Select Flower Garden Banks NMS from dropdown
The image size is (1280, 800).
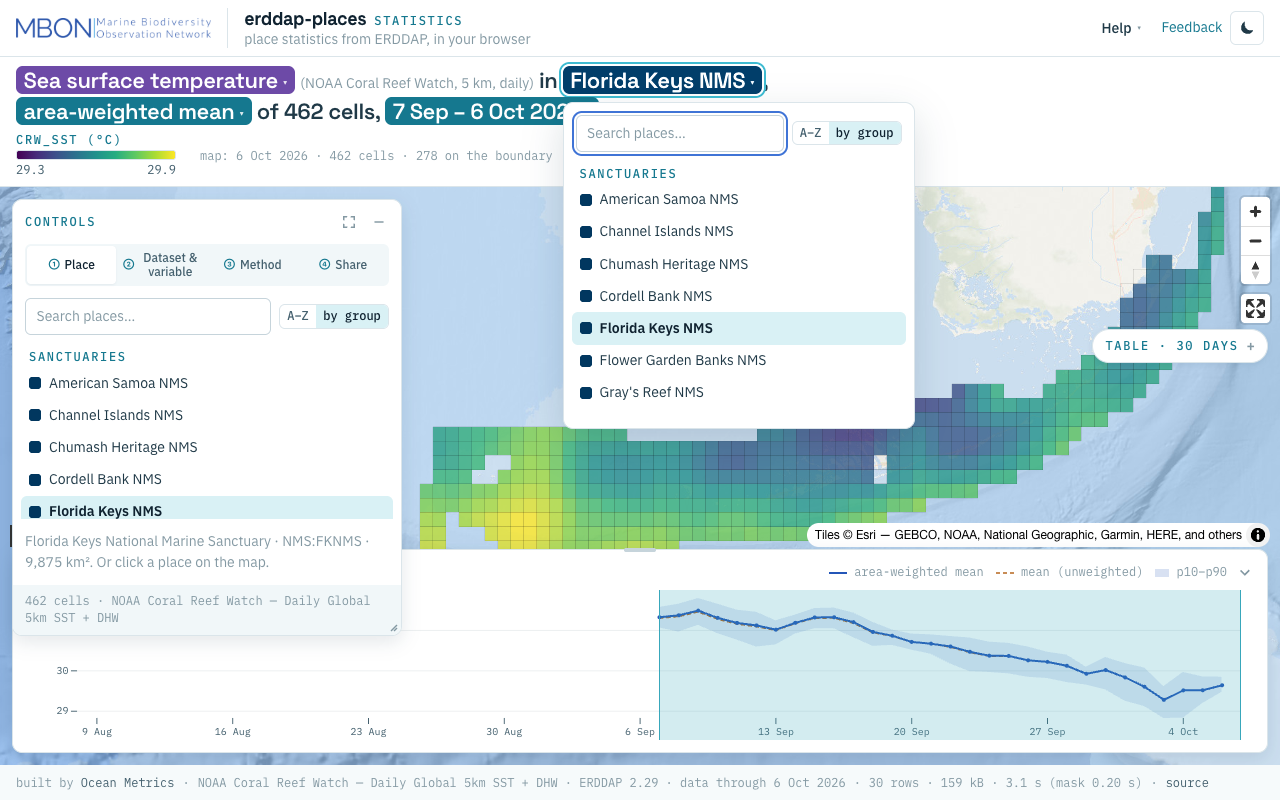pyautogui.click(x=739, y=360)
